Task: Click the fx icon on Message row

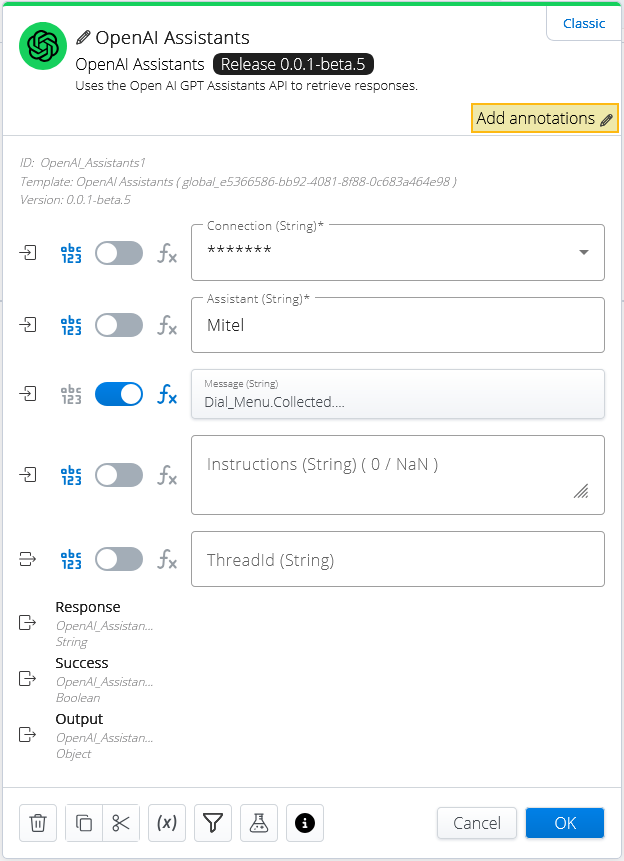Action: (x=167, y=394)
